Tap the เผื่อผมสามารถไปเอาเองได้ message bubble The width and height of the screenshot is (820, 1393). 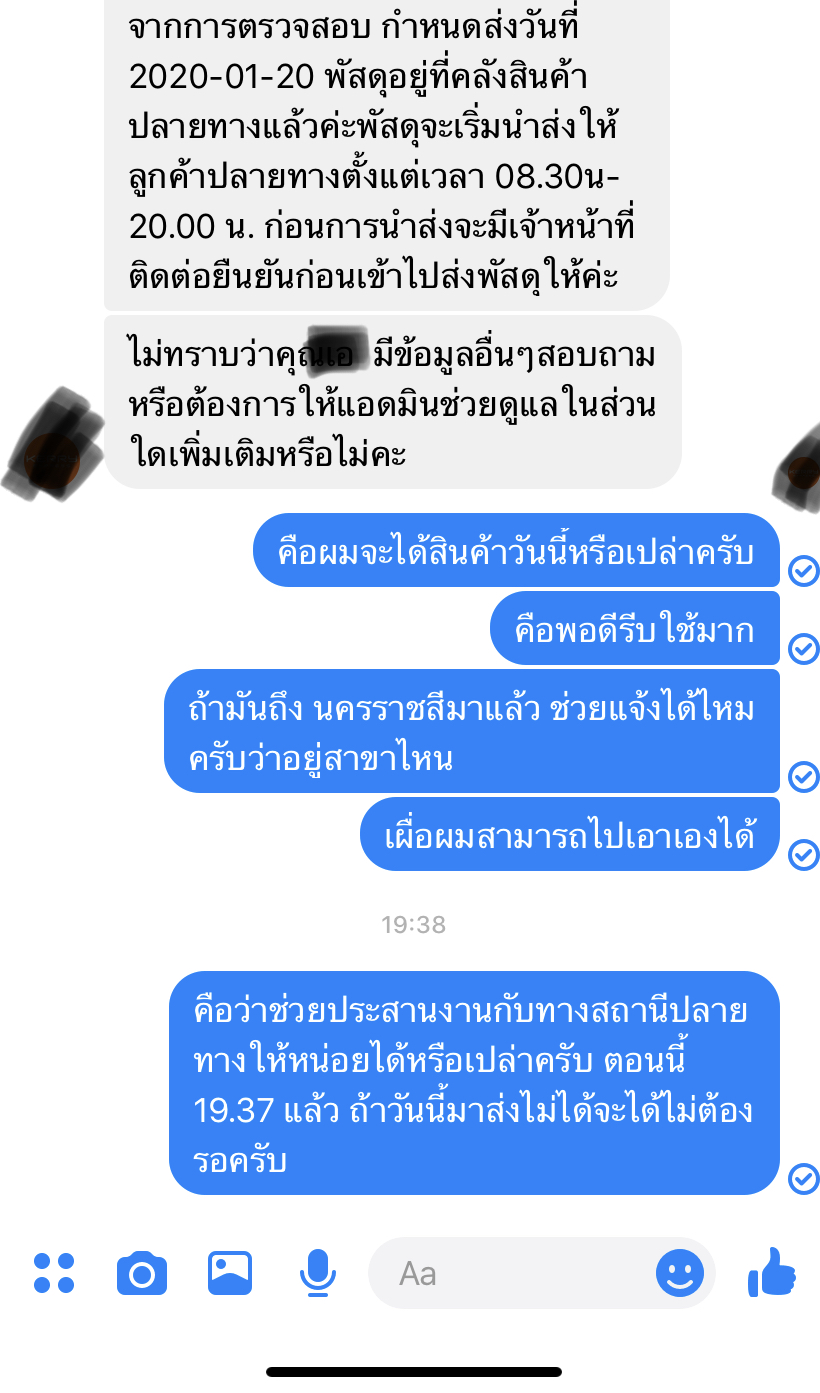coord(570,834)
